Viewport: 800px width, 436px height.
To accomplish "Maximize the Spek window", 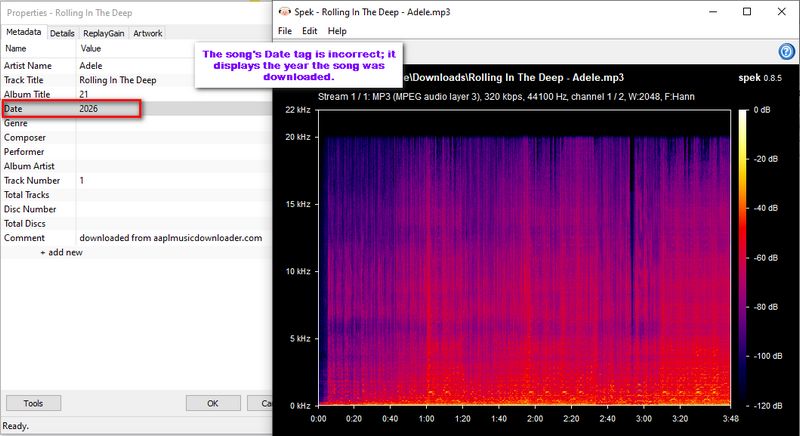I will pyautogui.click(x=747, y=12).
